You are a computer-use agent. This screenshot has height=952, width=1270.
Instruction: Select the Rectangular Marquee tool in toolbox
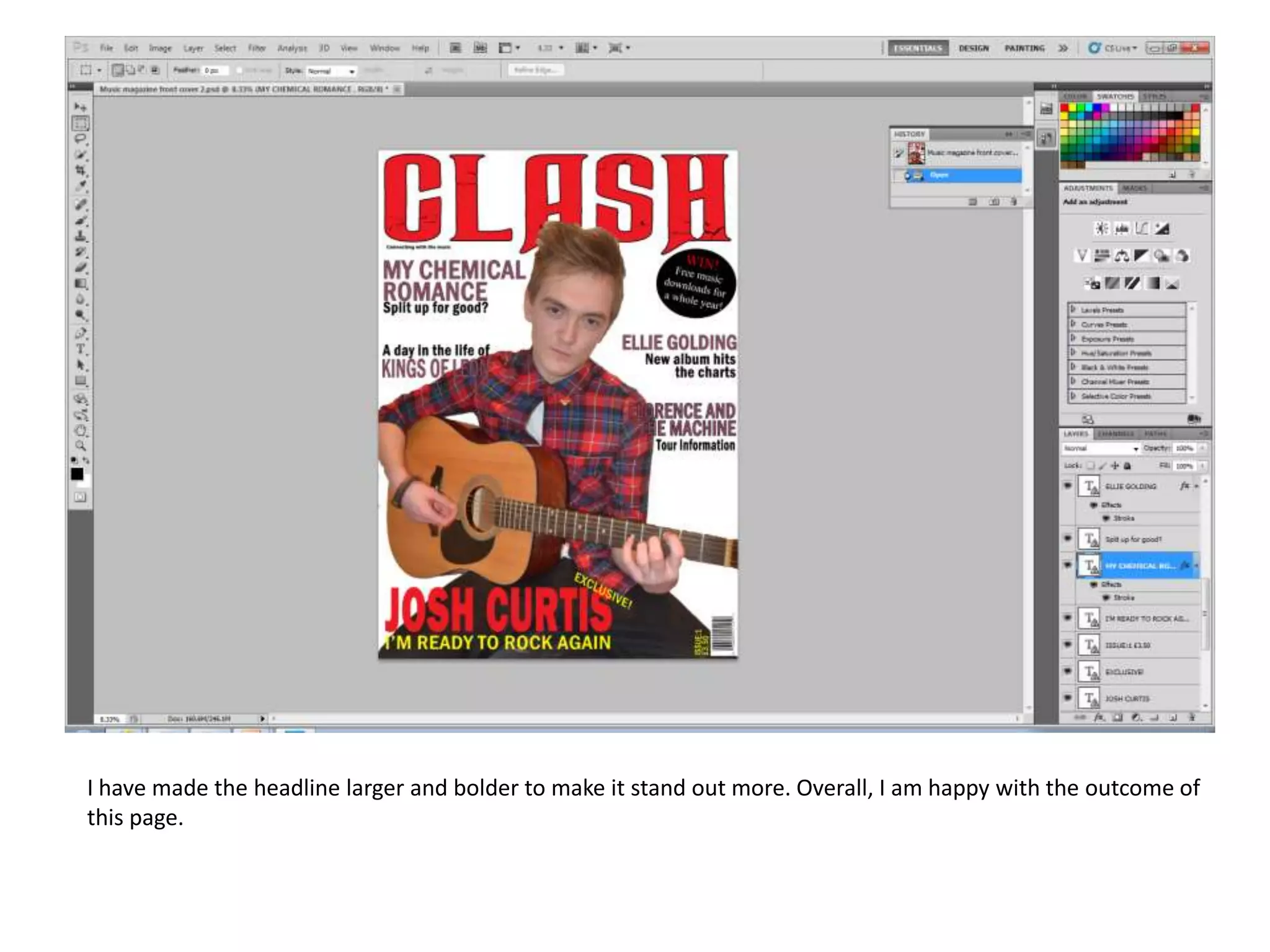click(x=81, y=123)
